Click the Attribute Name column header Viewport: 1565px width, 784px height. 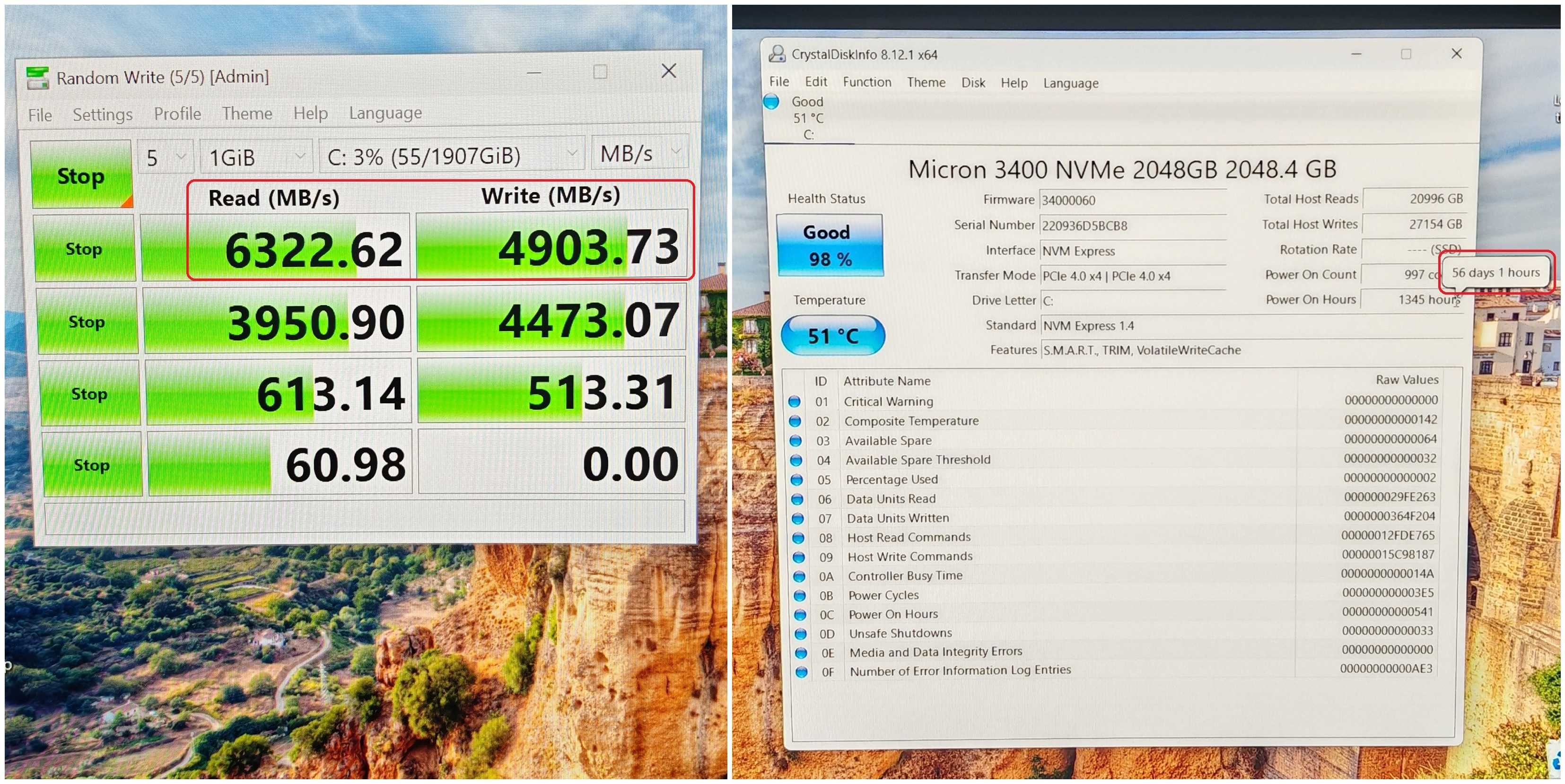[x=886, y=381]
